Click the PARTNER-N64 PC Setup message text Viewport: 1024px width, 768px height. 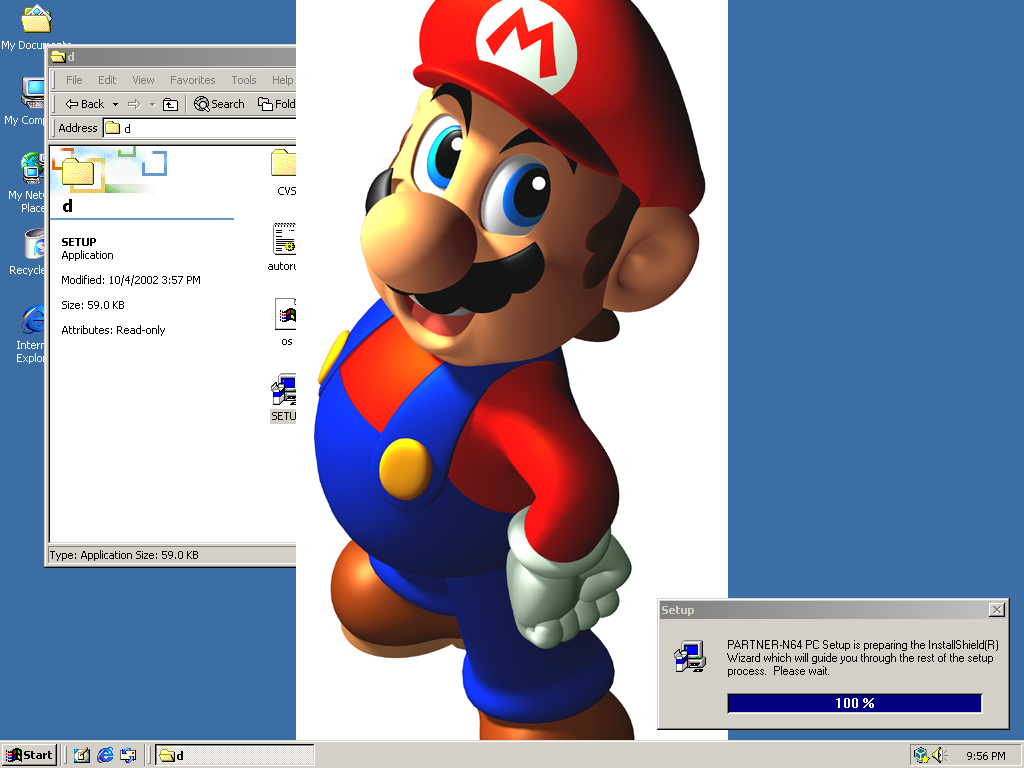pos(862,658)
